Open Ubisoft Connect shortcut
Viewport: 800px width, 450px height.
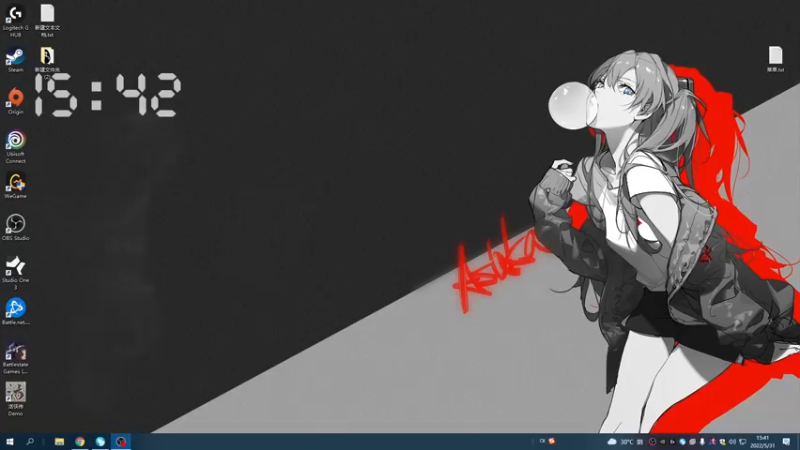(15, 147)
